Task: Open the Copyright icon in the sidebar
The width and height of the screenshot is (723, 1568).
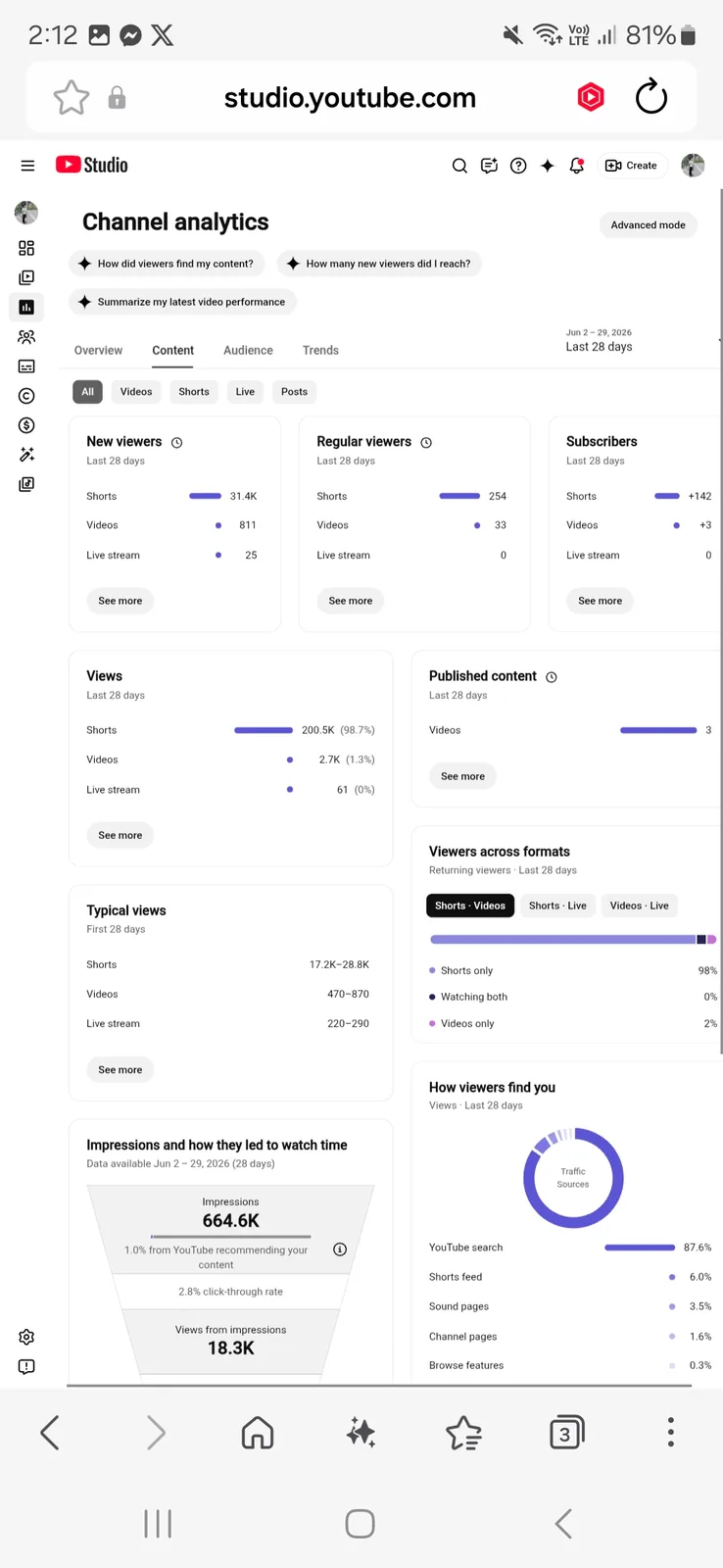Action: (26, 396)
